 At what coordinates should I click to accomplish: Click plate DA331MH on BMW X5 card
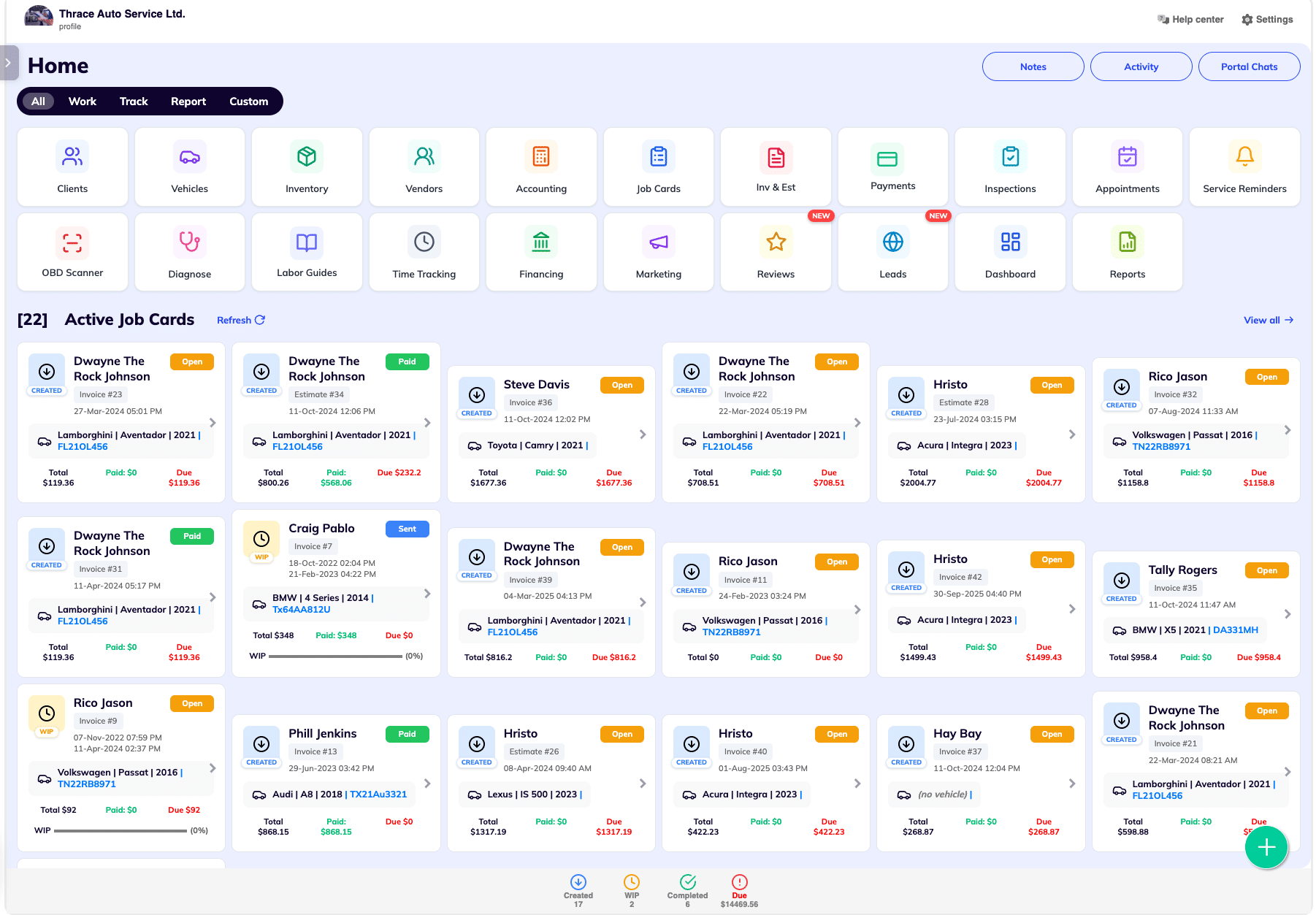click(1236, 630)
